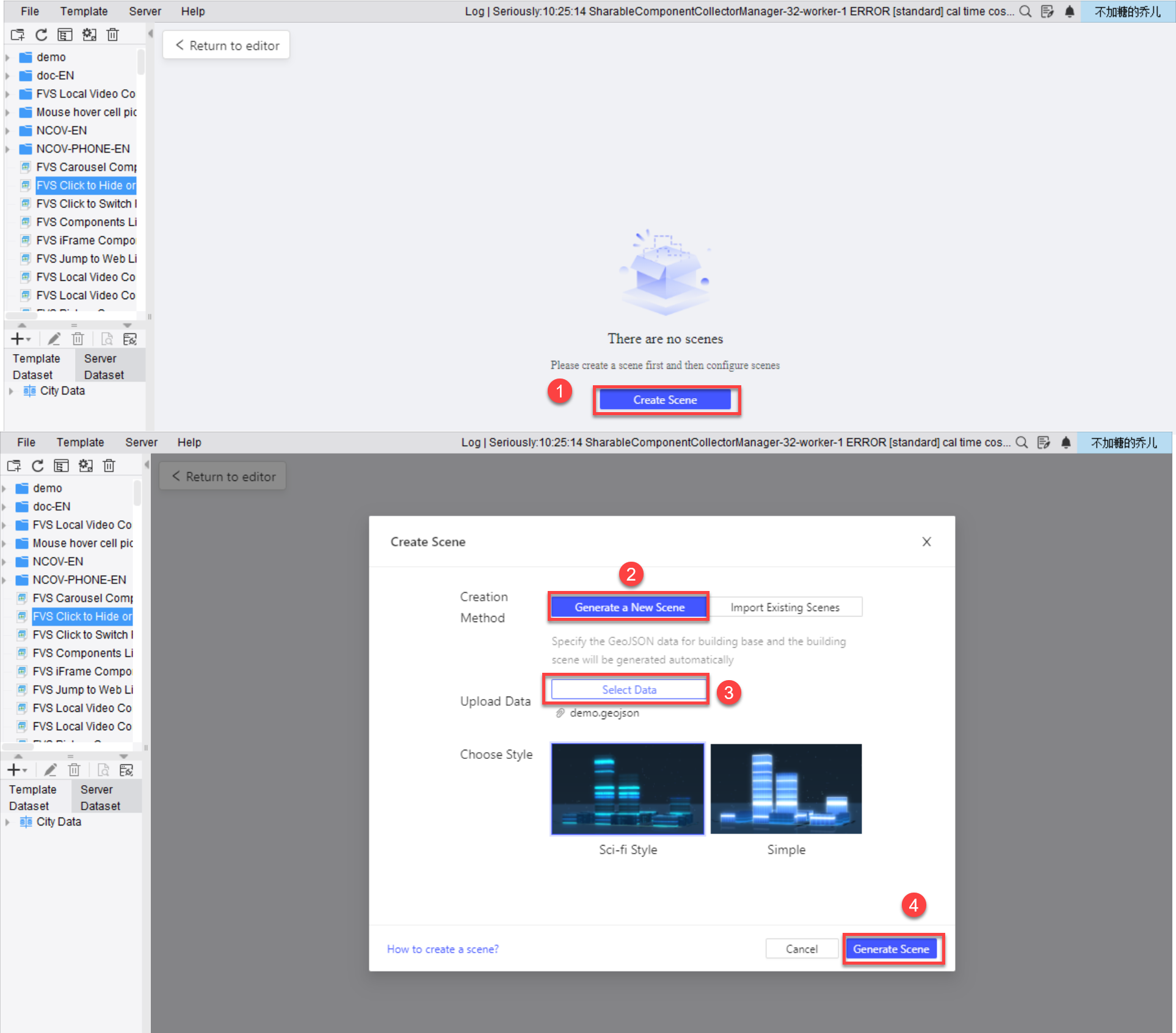
Task: Open the batch settings icon in toolbar
Action: [90, 35]
